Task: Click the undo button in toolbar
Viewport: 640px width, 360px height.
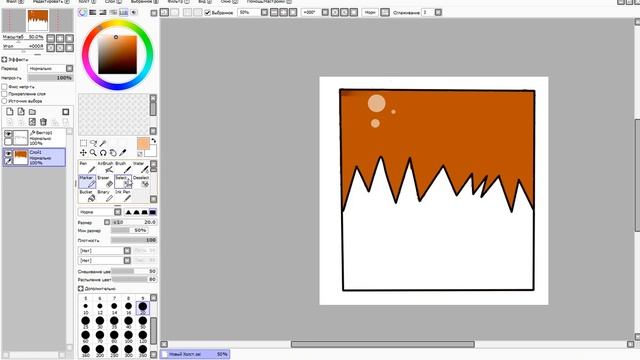Action: click(x=164, y=13)
